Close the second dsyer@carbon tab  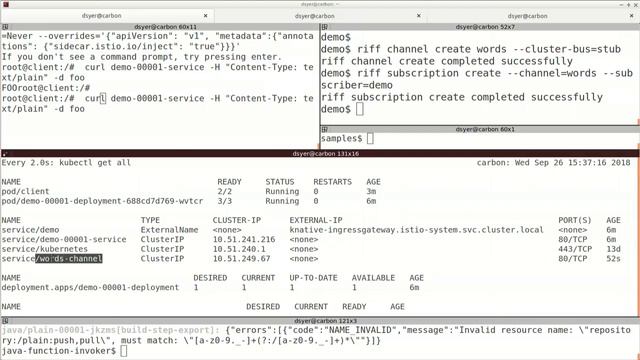[x=419, y=16]
